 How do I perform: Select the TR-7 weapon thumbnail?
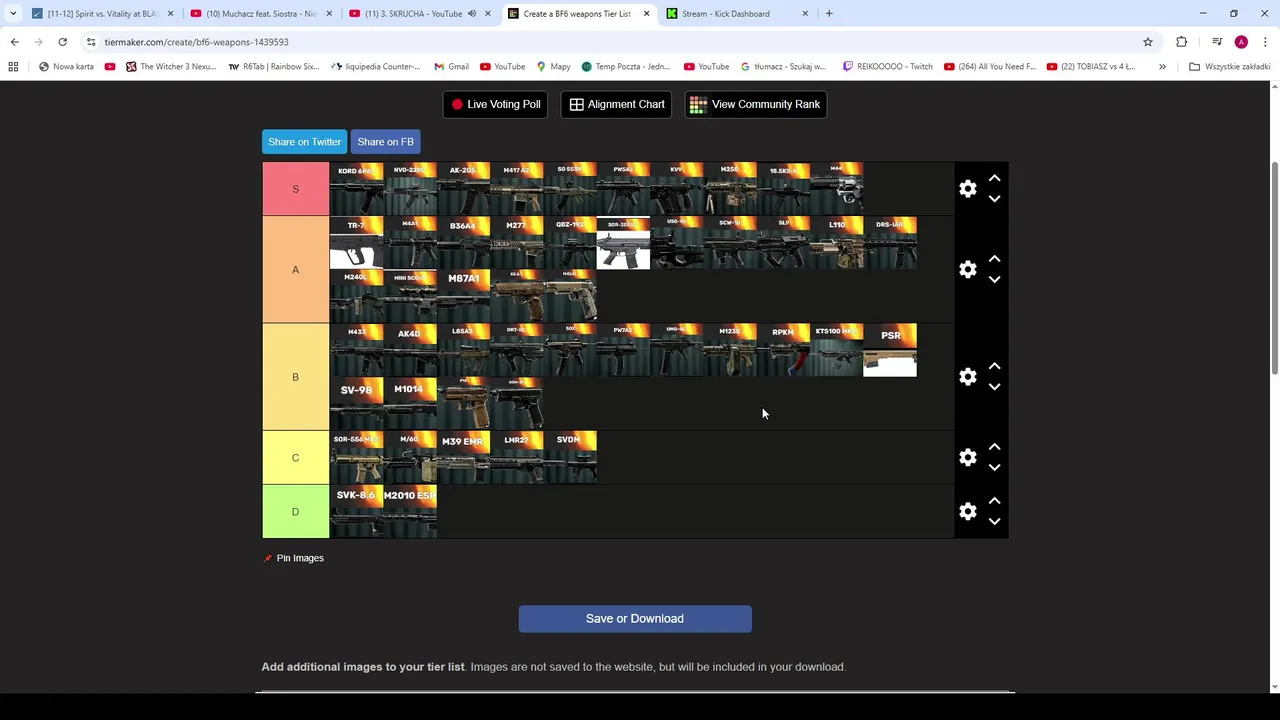tap(356, 243)
